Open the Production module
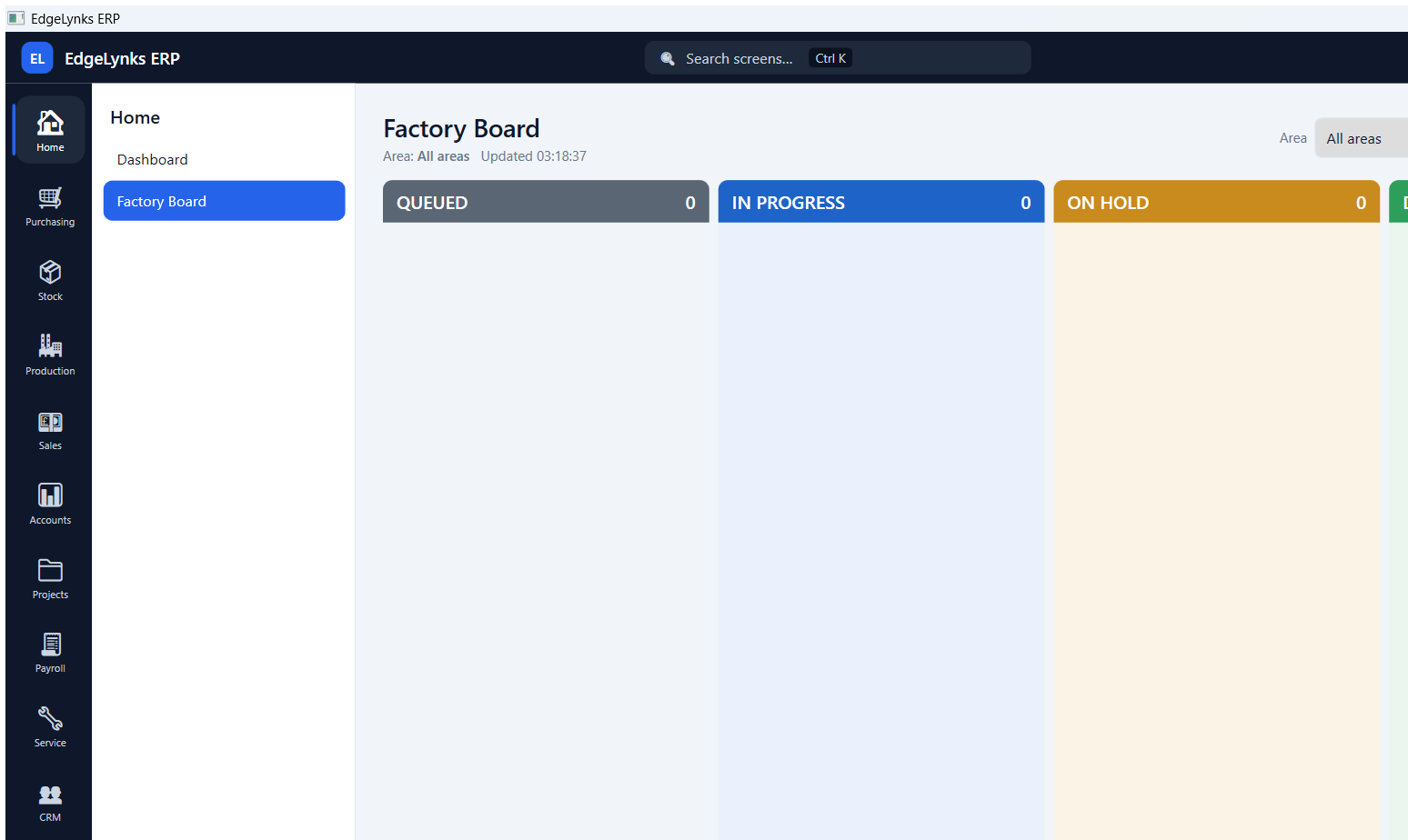 click(50, 355)
